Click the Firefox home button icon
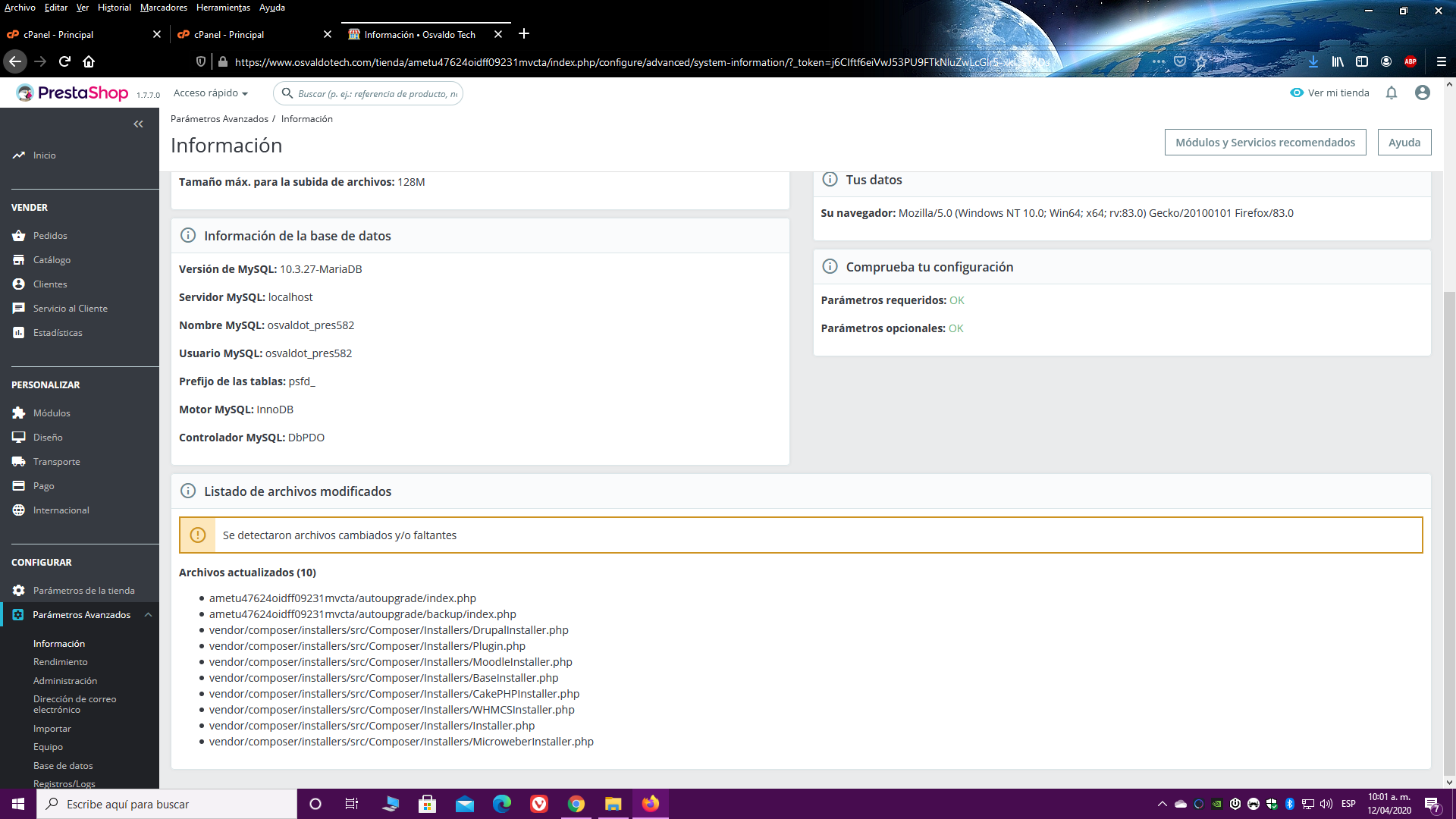The height and width of the screenshot is (819, 1456). coord(89,61)
